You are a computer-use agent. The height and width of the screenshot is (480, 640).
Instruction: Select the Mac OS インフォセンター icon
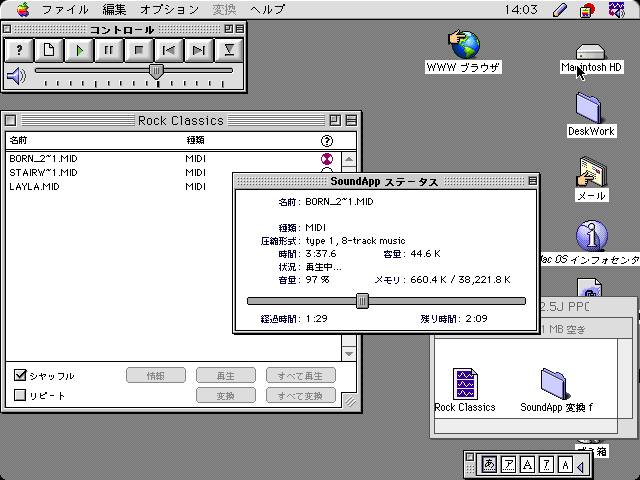click(x=591, y=236)
